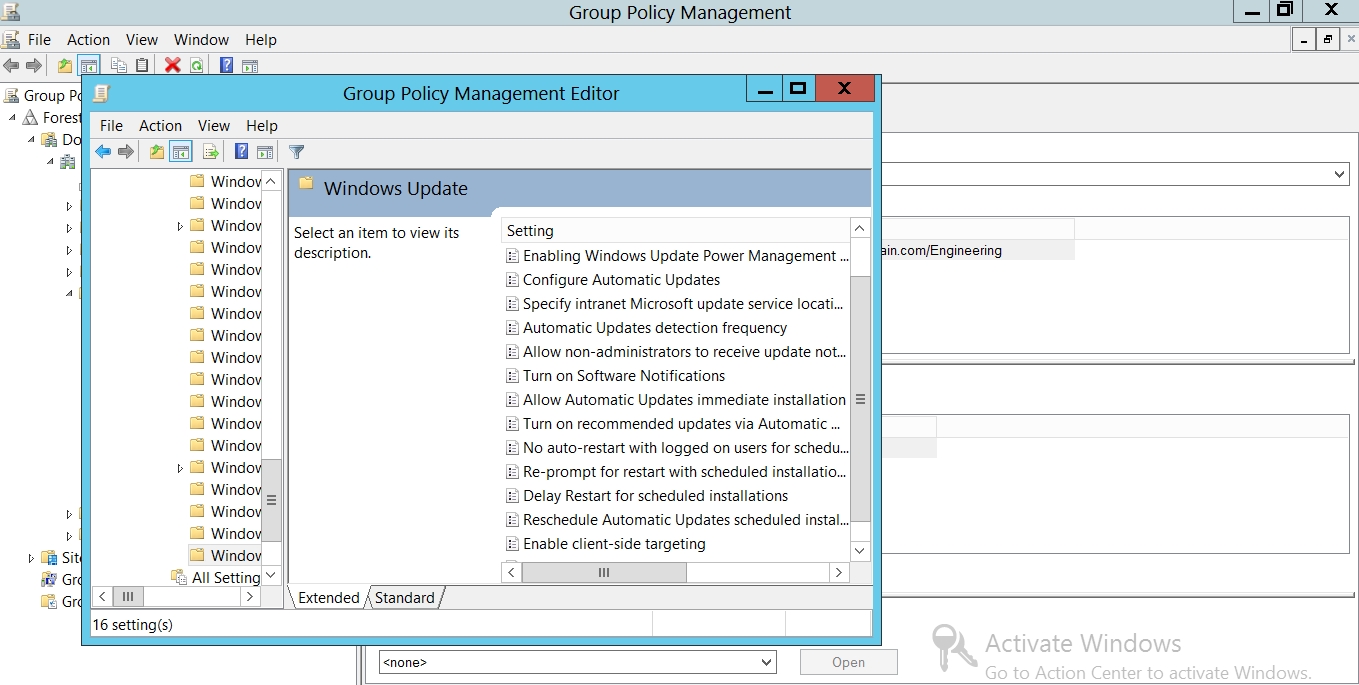Select the Configure Automatic Updates setting

[621, 280]
